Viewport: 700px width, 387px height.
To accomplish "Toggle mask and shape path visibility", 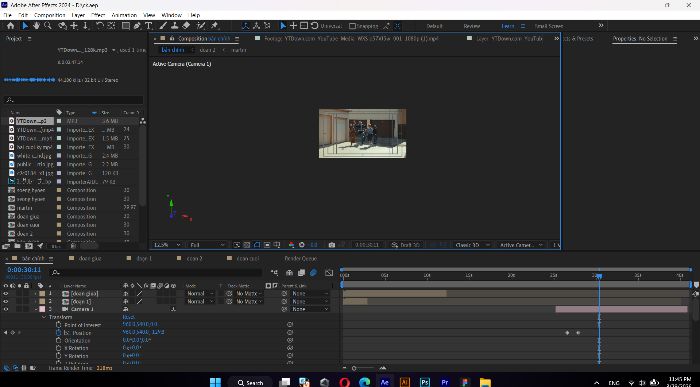I will [x=257, y=245].
